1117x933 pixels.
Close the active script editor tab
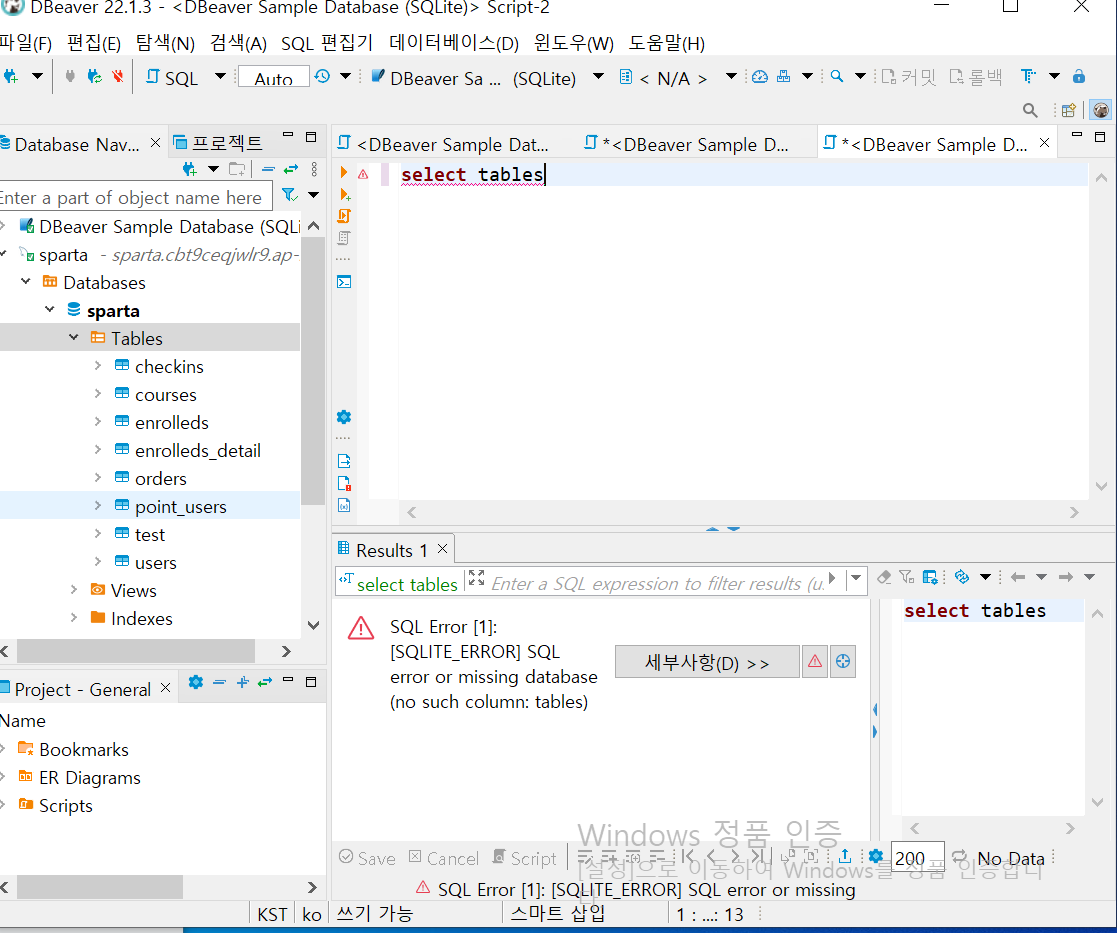click(x=1044, y=142)
